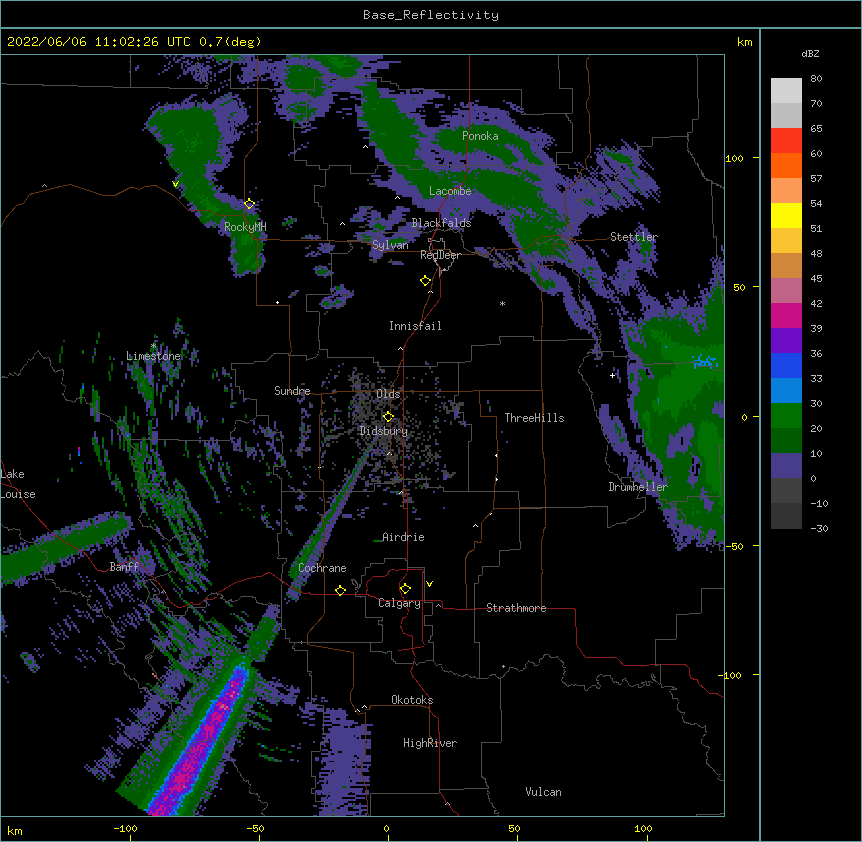Pick the red 60-65 dBZ legend swatch

786,141
